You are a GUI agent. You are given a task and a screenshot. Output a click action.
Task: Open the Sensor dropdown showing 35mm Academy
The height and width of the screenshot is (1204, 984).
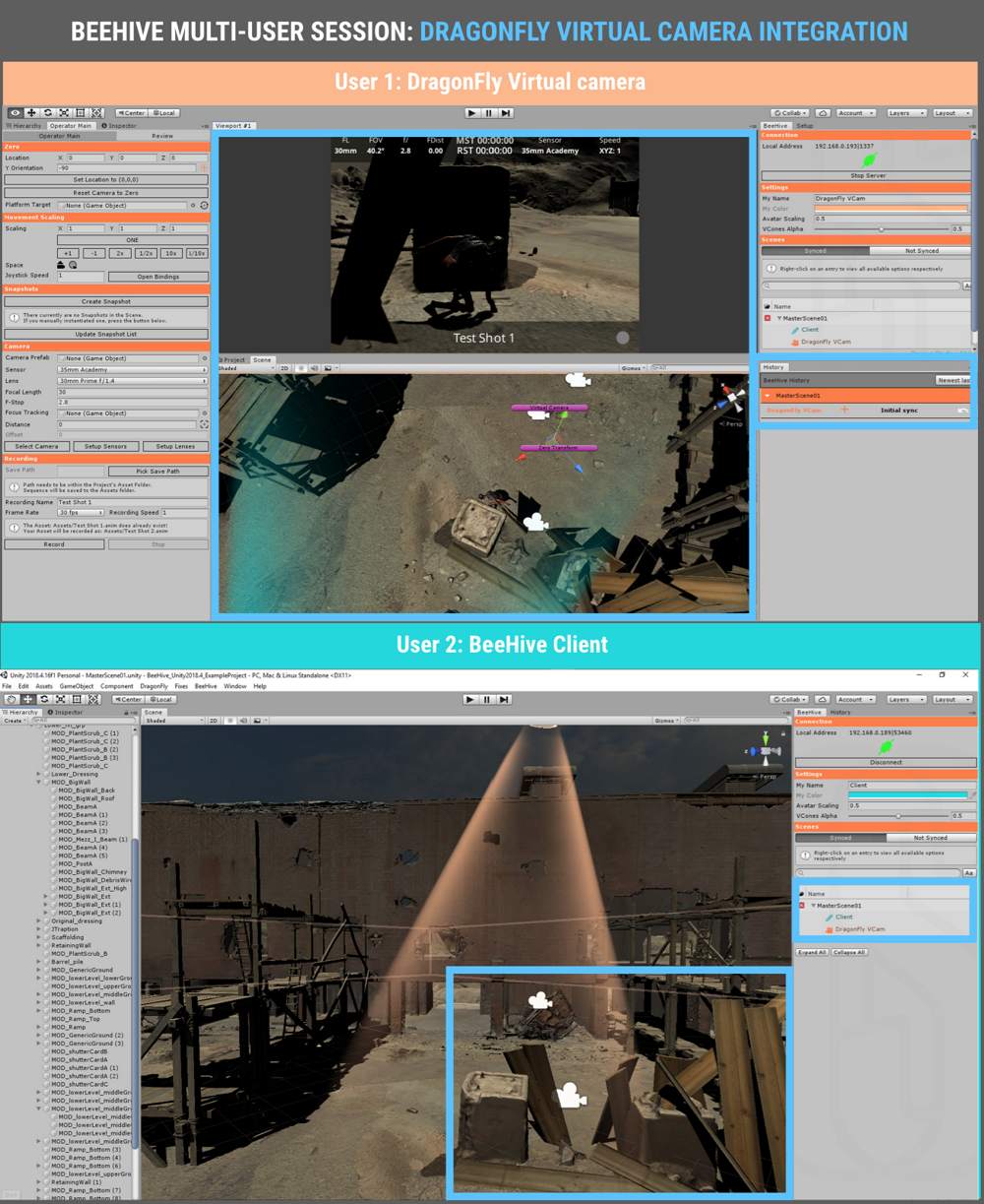pyautogui.click(x=132, y=369)
